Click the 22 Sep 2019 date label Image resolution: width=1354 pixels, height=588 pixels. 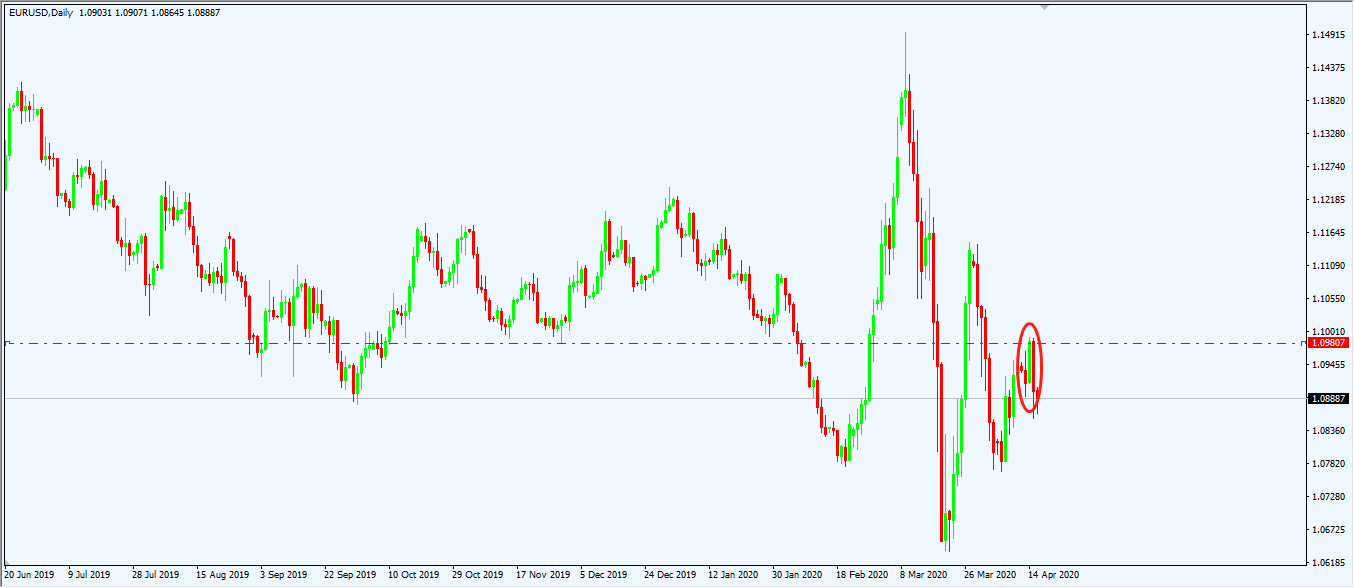point(350,576)
